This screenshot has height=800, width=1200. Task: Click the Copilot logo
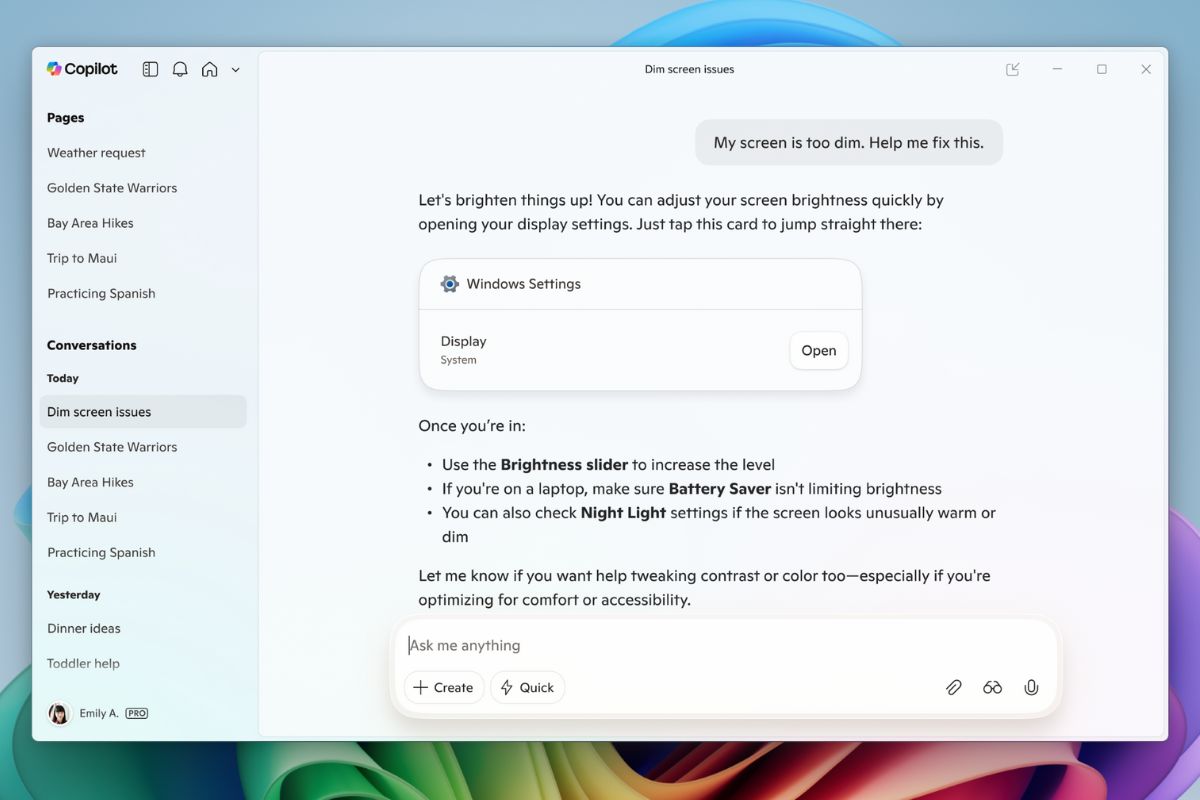coord(82,69)
